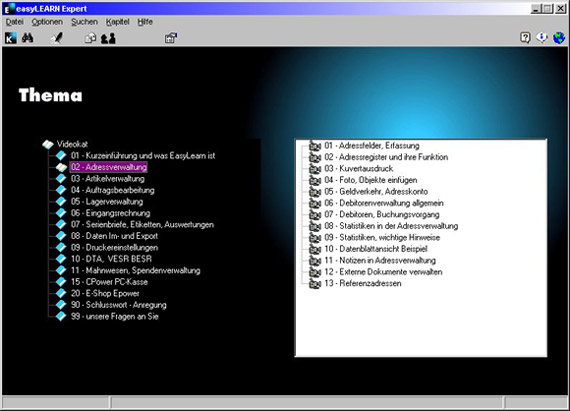
Task: Click the binoculars search icon
Action: click(x=27, y=38)
